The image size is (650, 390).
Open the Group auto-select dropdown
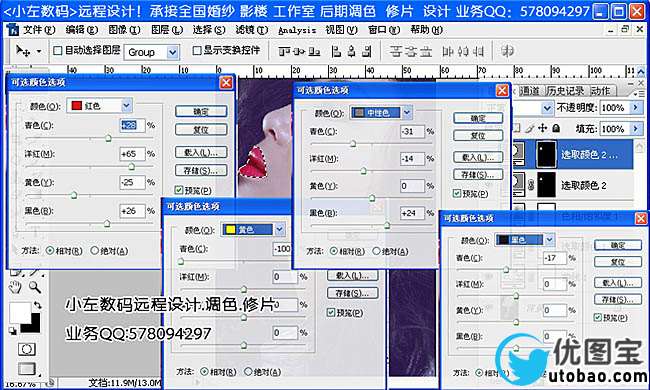[x=172, y=52]
